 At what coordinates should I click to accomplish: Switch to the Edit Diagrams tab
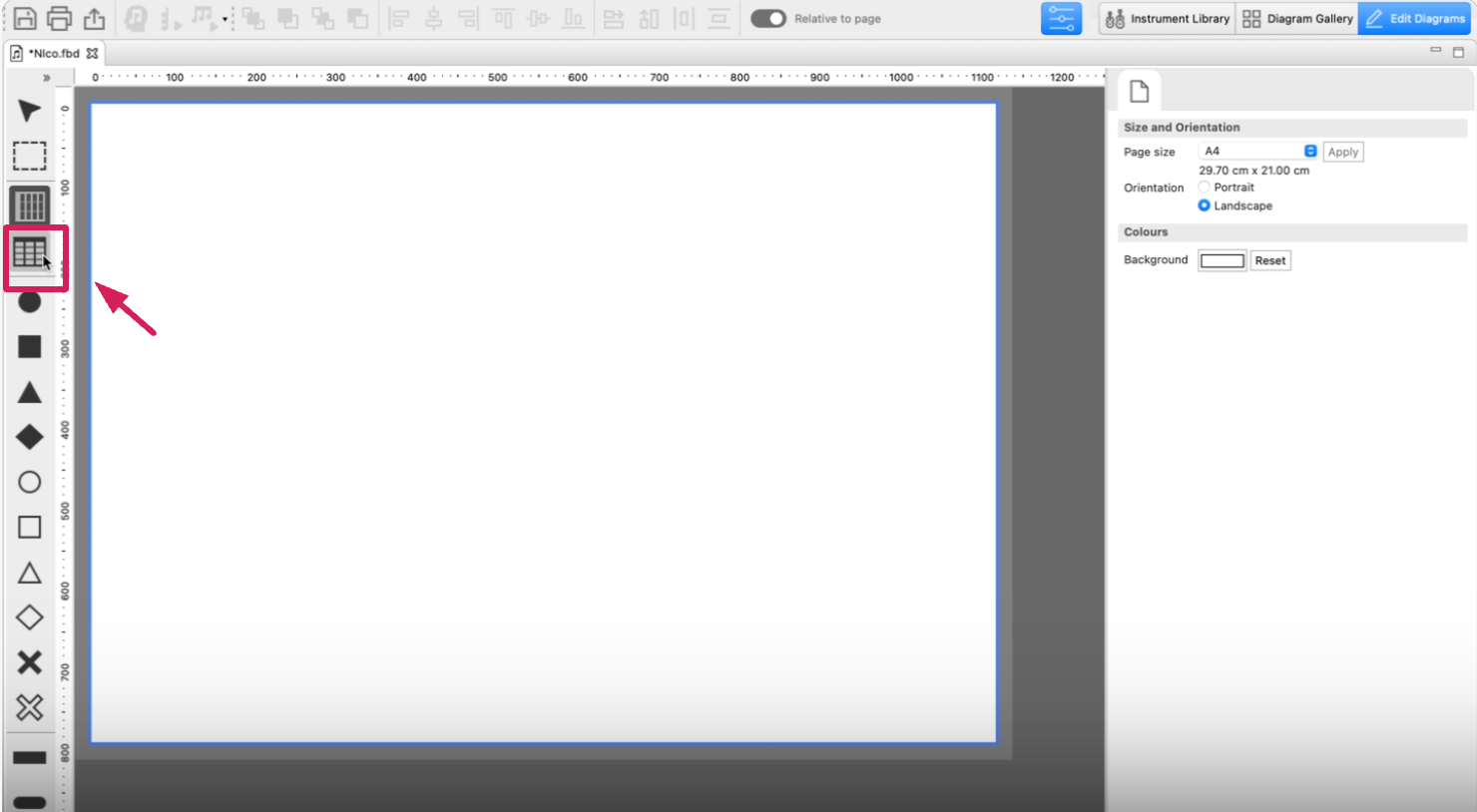click(1416, 18)
